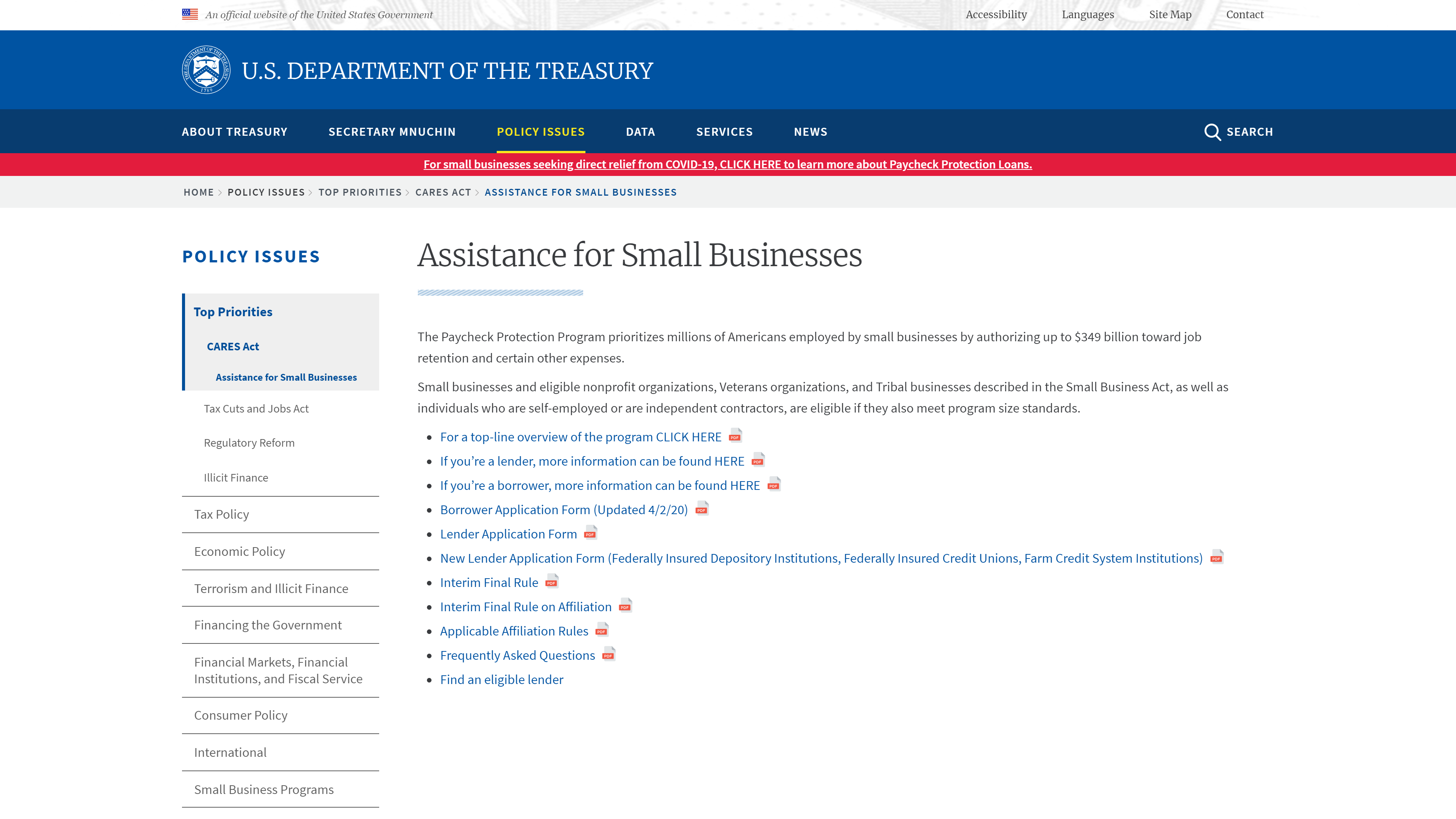Click the red COVID-19 Paycheck Protection banner link
Screen dimensions: 1456x819
728,164
